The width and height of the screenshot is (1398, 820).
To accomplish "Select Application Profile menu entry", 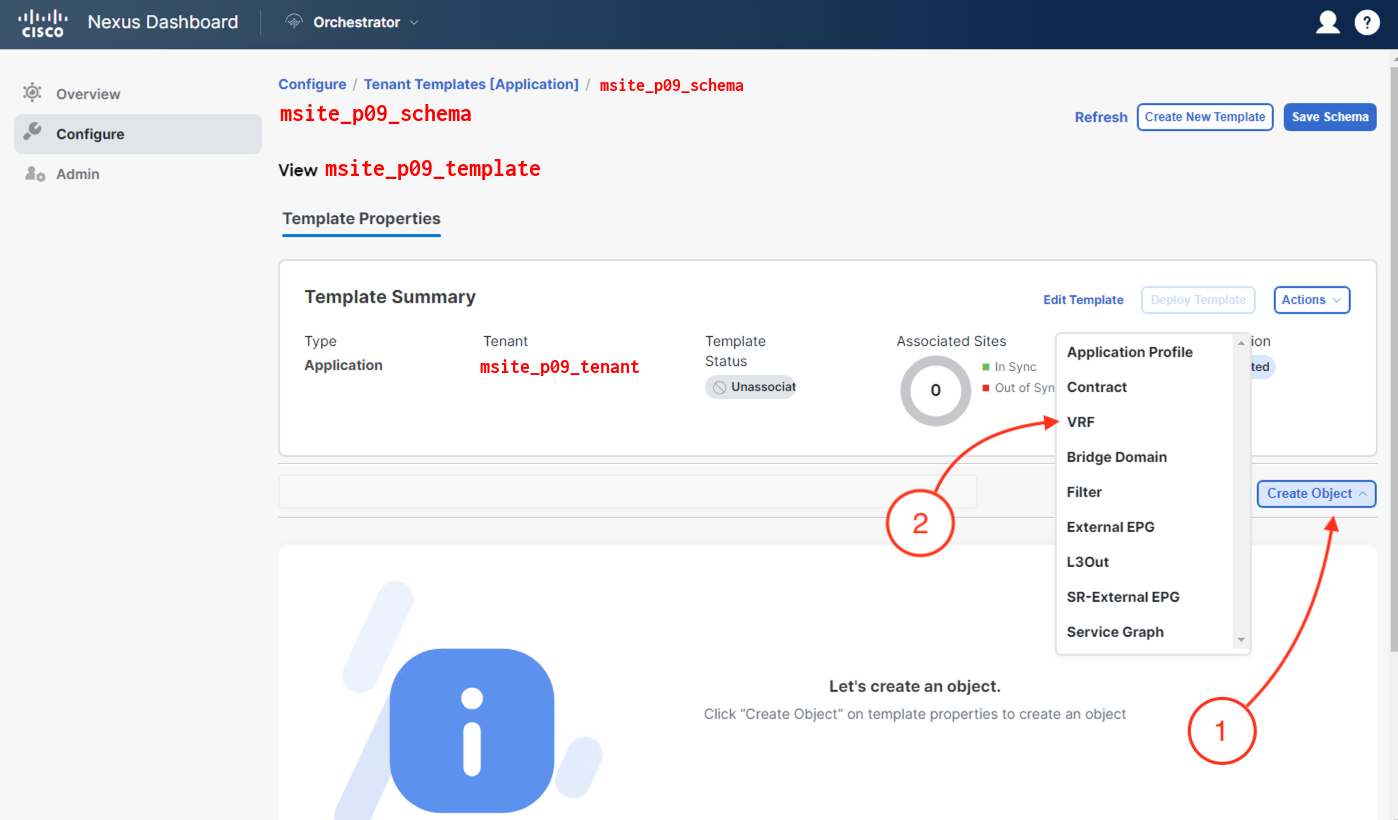I will coord(1129,352).
